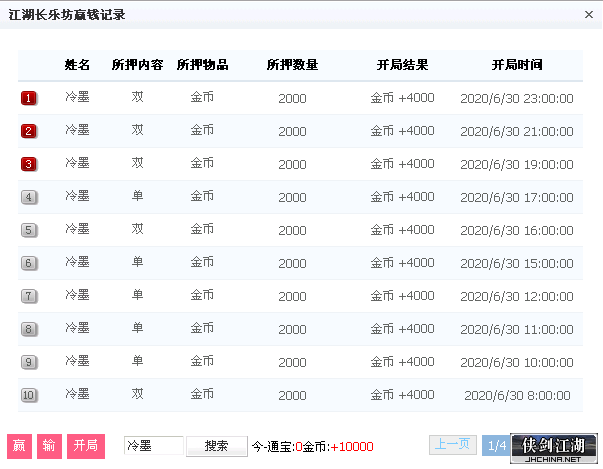Click the 所押物品 column header
Image resolution: width=603 pixels, height=469 pixels.
pos(202,65)
